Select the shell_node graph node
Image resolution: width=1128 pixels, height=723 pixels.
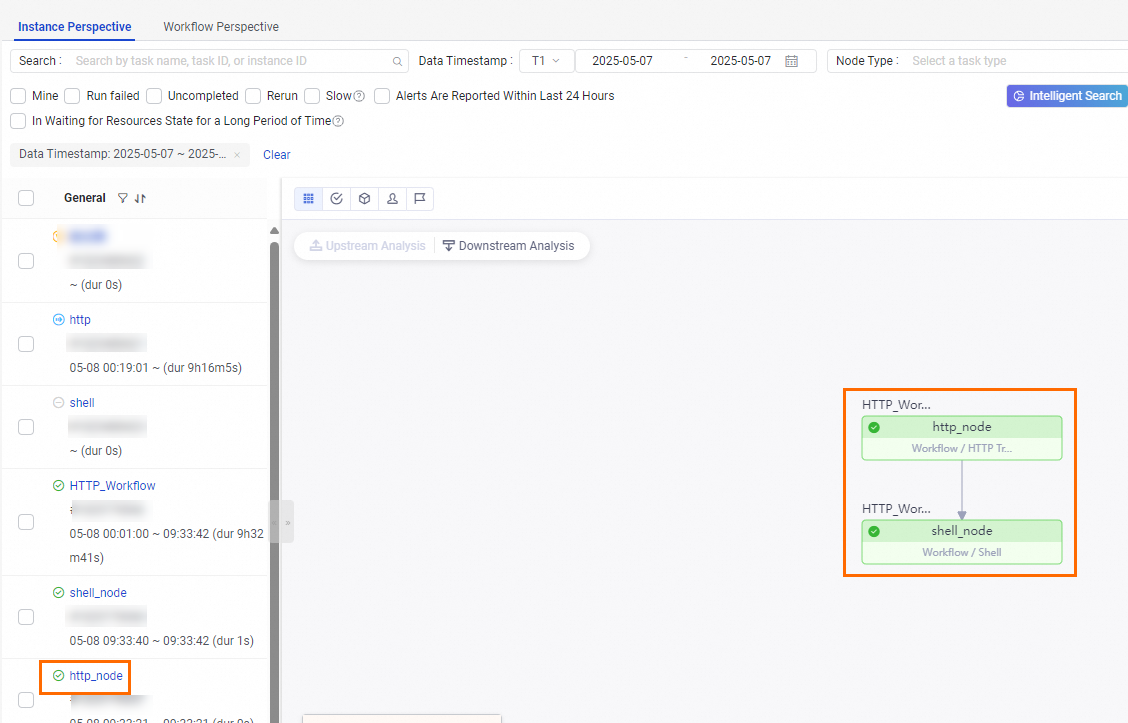[962, 542]
